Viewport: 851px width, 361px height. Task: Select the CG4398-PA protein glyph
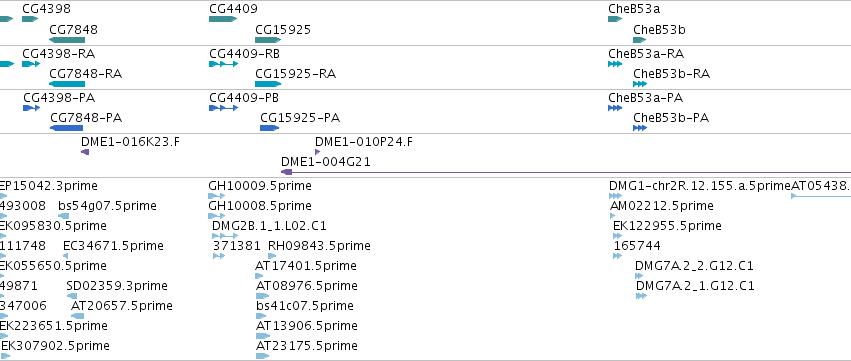coord(31,108)
